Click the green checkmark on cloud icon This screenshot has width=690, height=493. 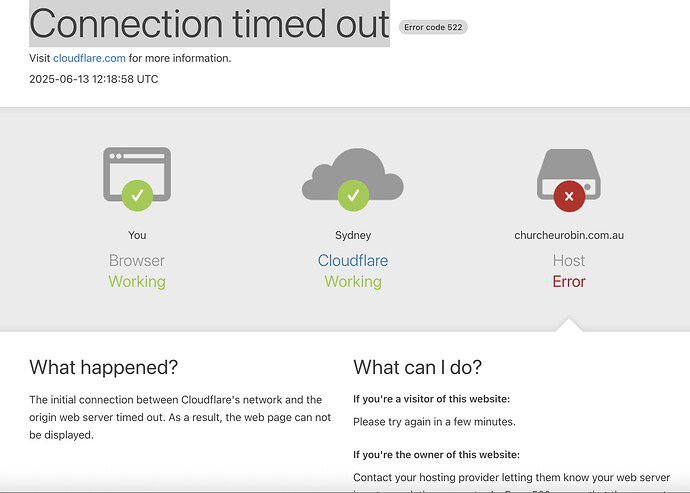coord(353,195)
